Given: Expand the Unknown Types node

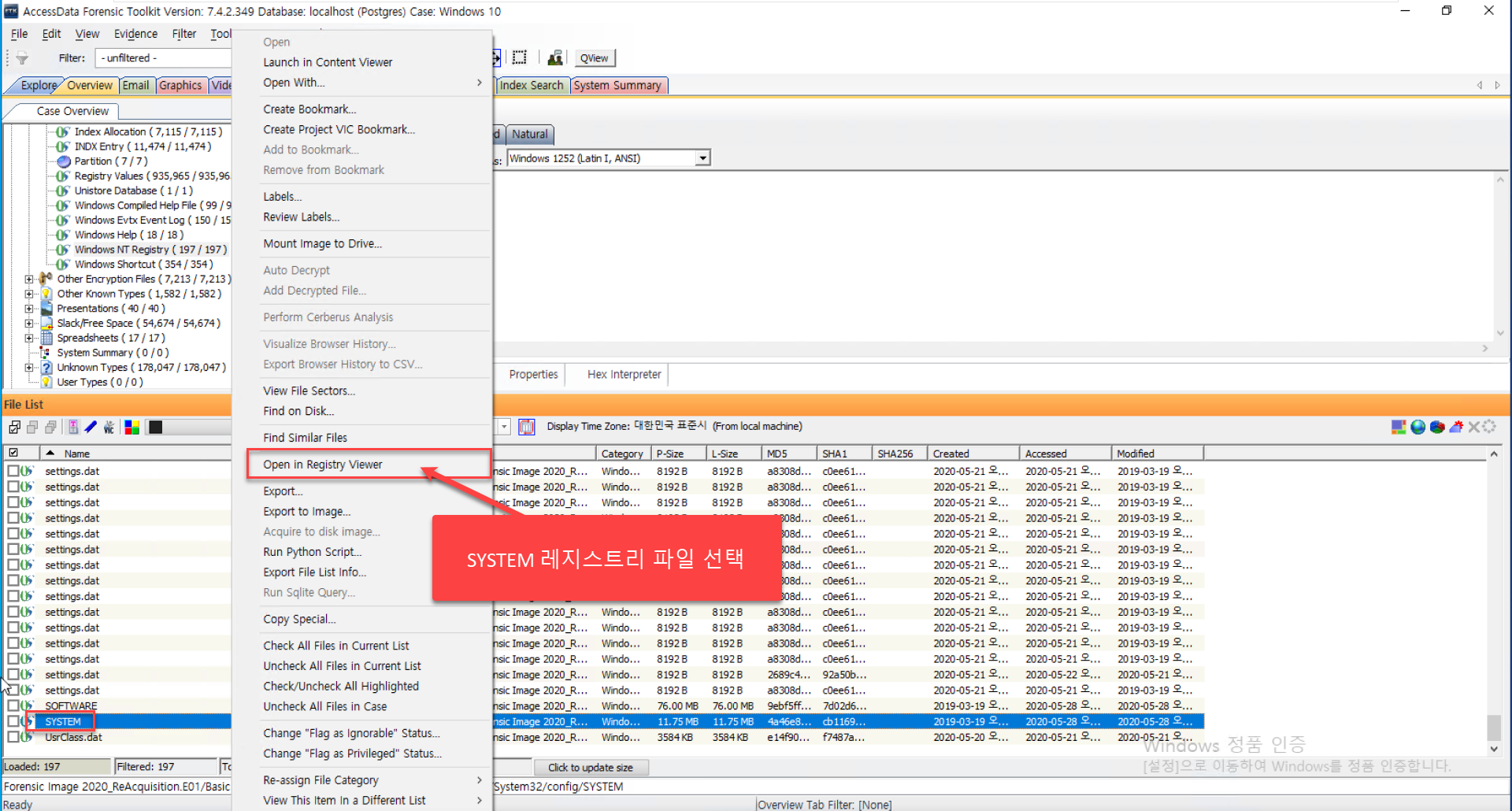Looking at the screenshot, I should (29, 368).
